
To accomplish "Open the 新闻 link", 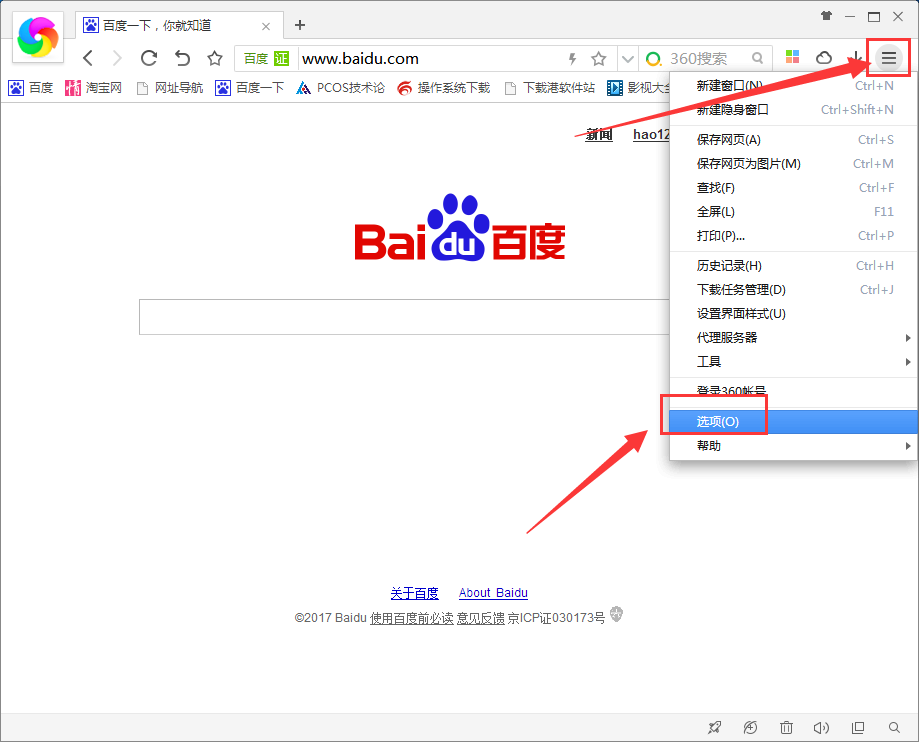I will 599,134.
